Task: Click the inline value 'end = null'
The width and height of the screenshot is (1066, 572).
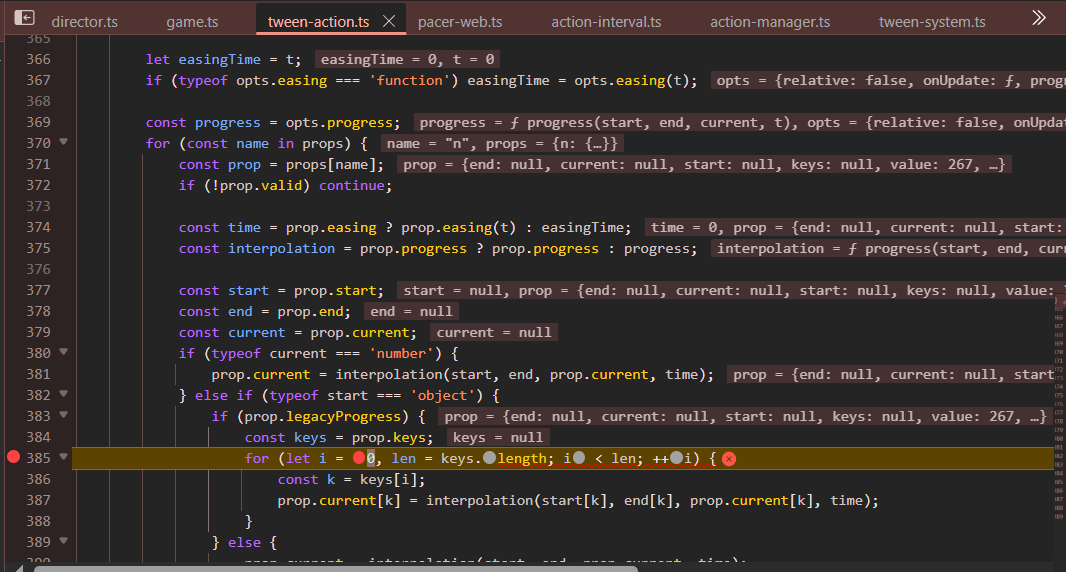Action: coord(411,312)
